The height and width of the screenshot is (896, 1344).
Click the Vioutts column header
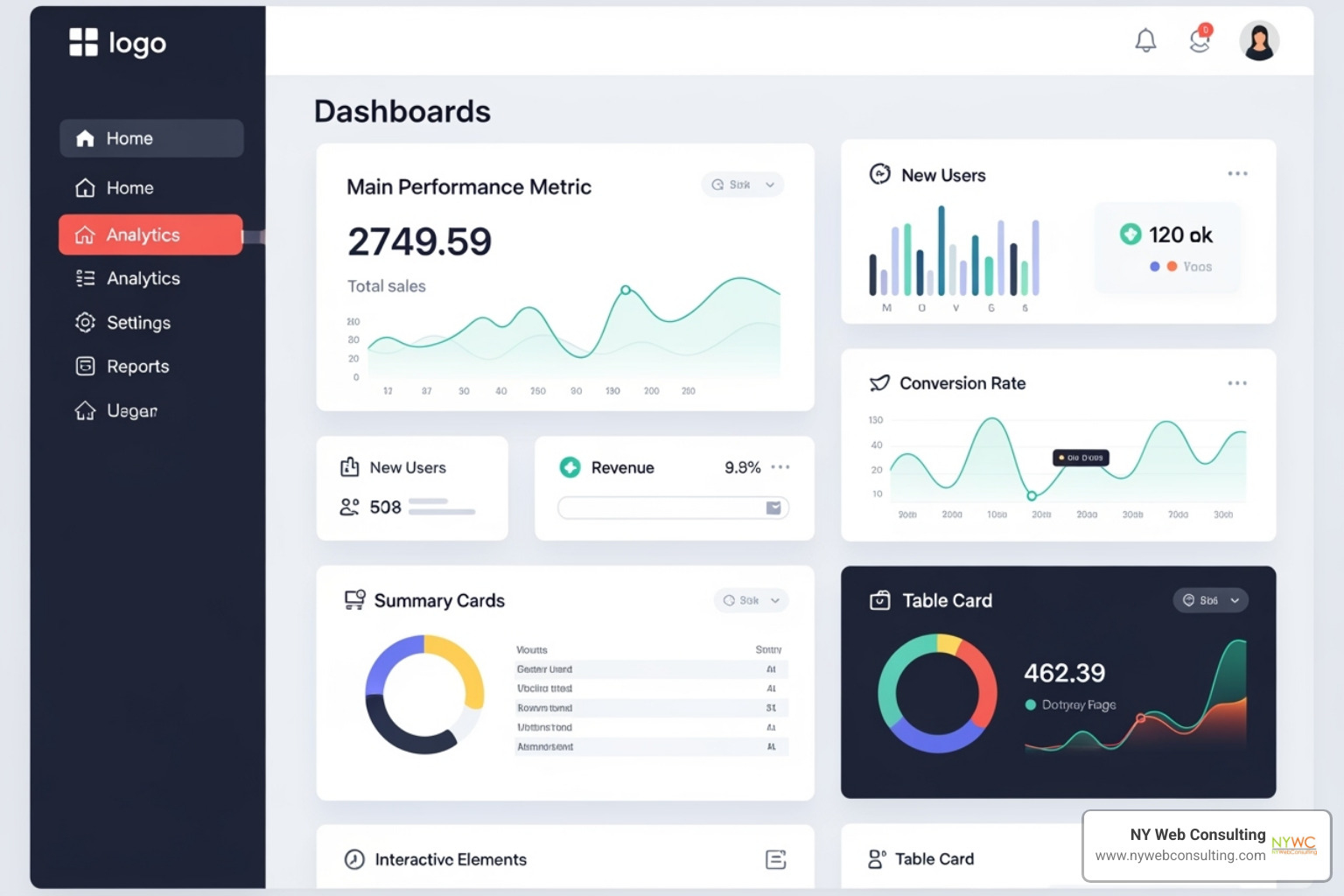pyautogui.click(x=532, y=650)
